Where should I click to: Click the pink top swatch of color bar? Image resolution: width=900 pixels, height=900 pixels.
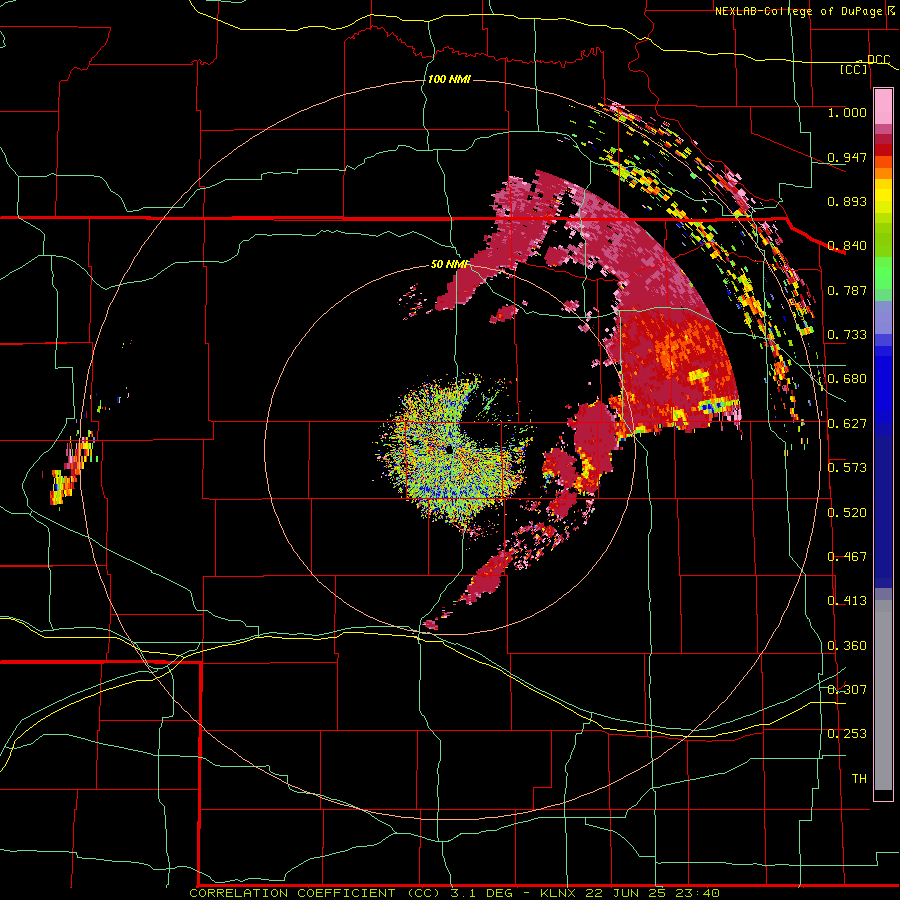[x=883, y=107]
